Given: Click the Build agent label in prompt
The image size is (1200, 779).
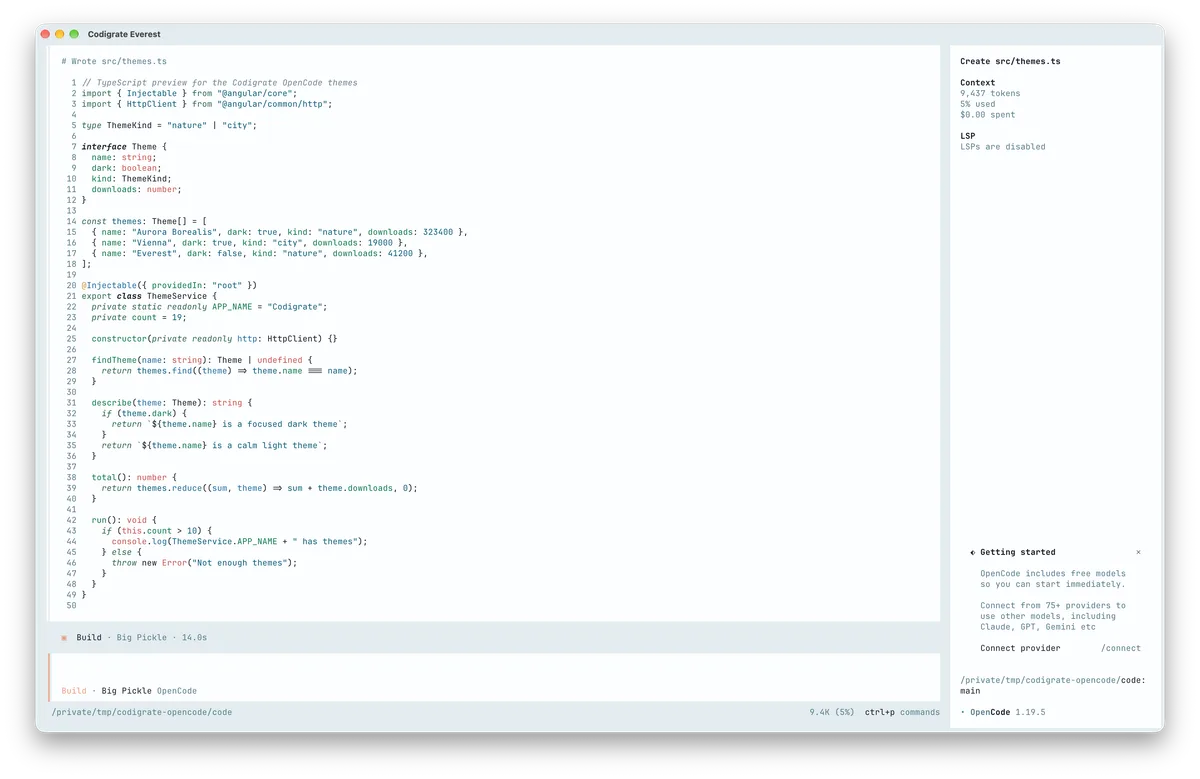Looking at the screenshot, I should [73, 691].
